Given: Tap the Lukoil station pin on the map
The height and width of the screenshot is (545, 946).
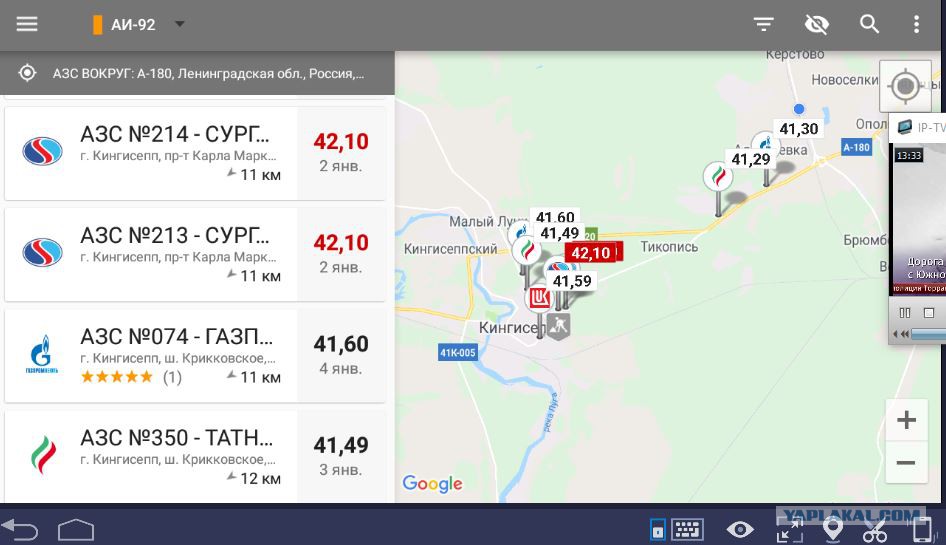Looking at the screenshot, I should [x=539, y=298].
